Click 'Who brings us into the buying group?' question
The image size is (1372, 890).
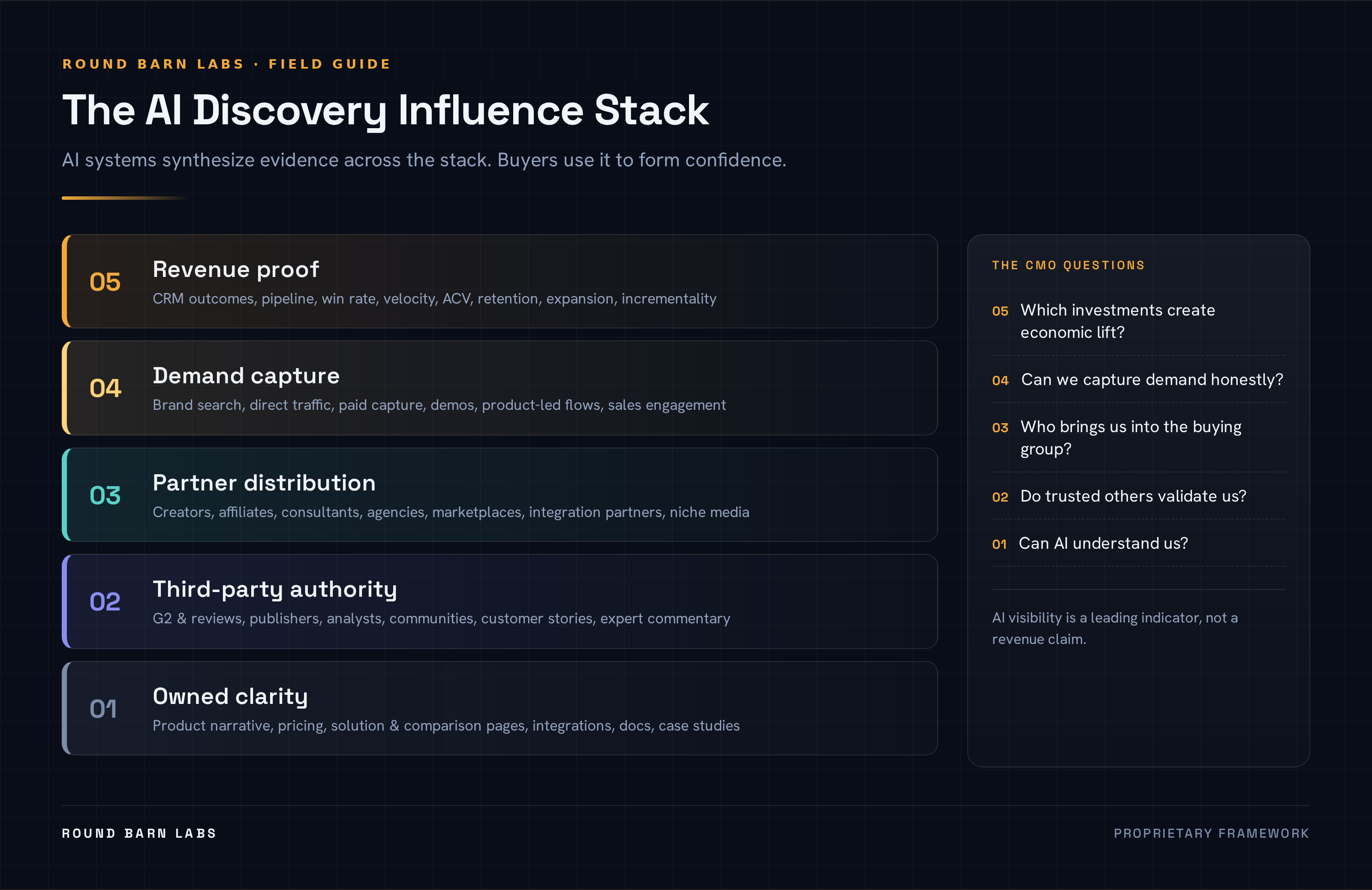tap(1131, 438)
